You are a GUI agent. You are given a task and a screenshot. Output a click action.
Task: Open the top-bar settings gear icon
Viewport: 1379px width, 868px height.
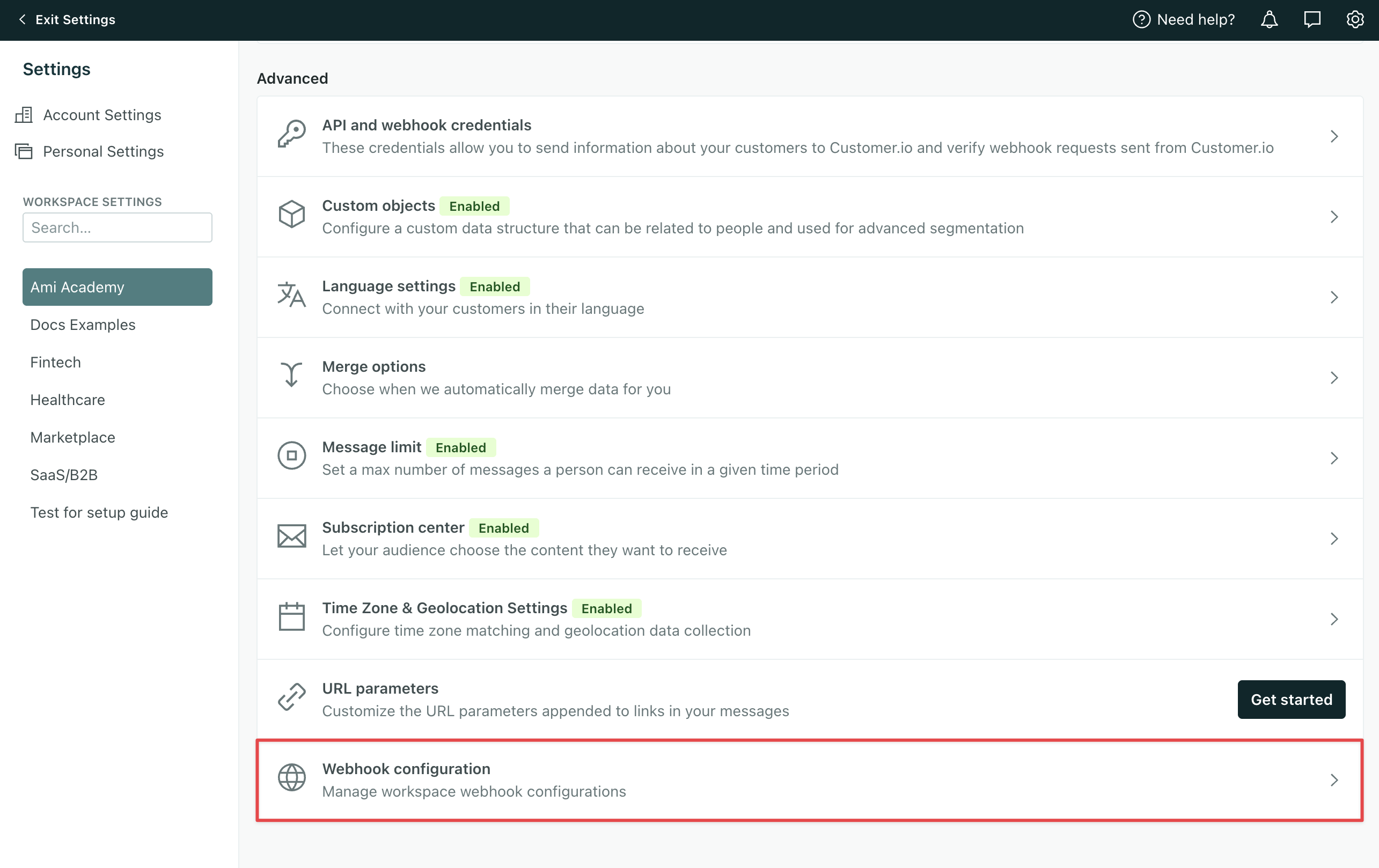(1355, 19)
